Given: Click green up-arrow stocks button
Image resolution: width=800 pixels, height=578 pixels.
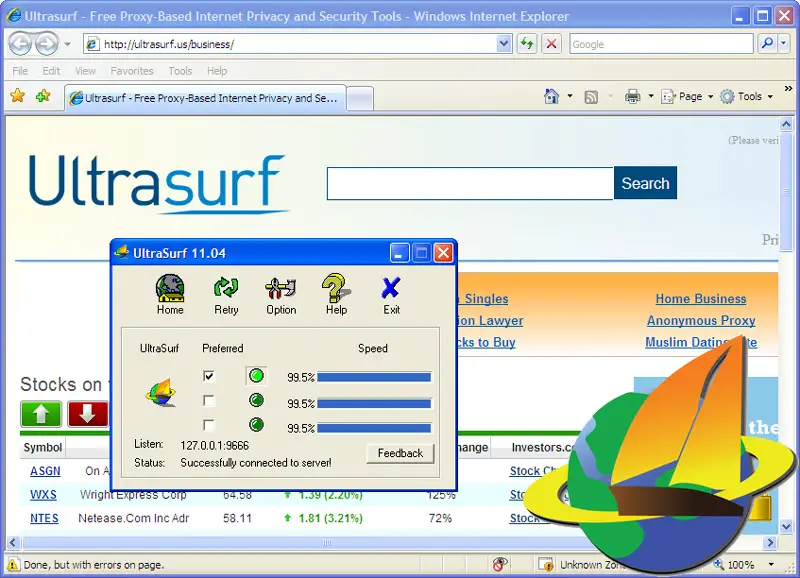Looking at the screenshot, I should click(41, 414).
